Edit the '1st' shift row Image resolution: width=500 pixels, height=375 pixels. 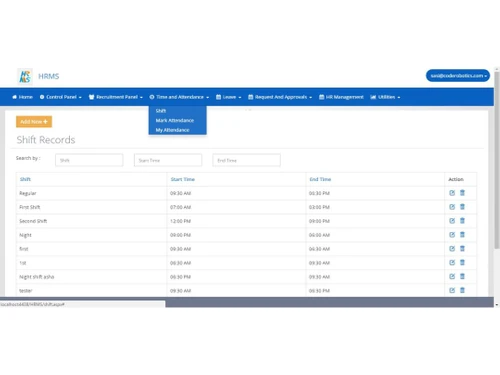point(452,263)
